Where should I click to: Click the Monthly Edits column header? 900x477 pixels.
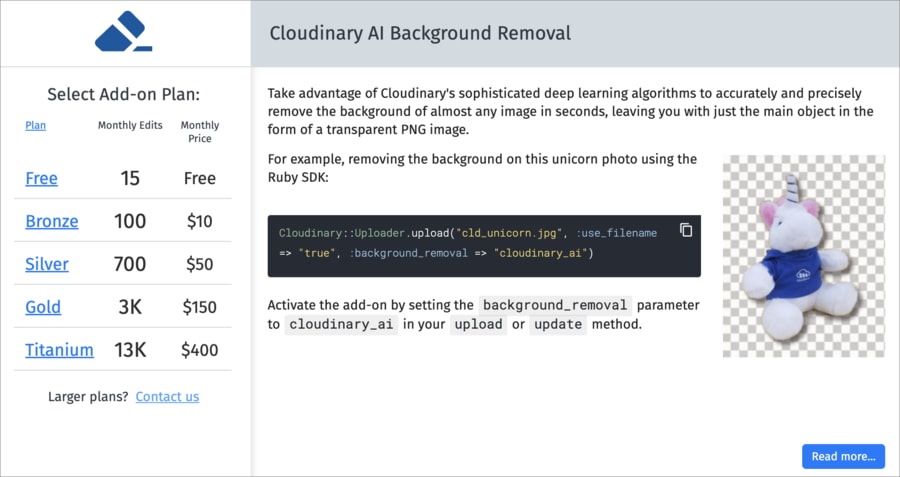130,125
